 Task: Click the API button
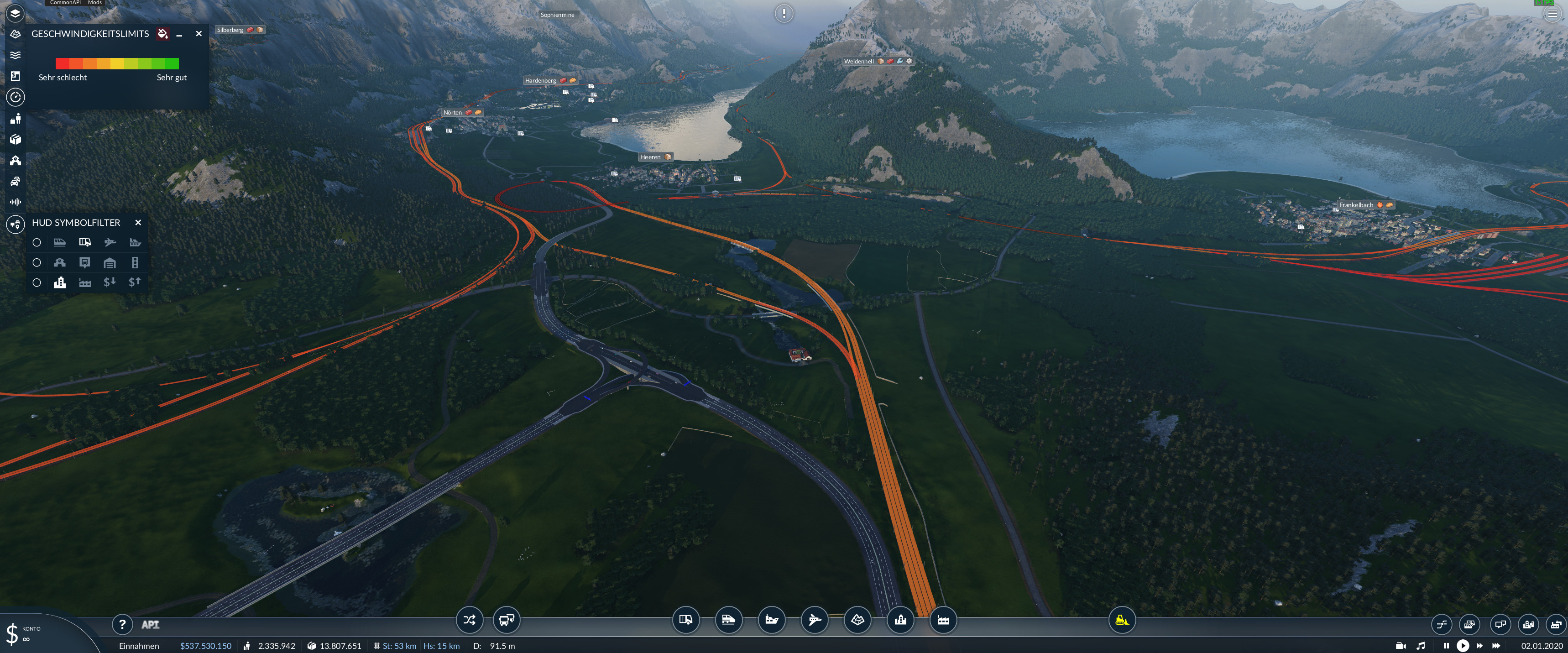pyautogui.click(x=150, y=624)
